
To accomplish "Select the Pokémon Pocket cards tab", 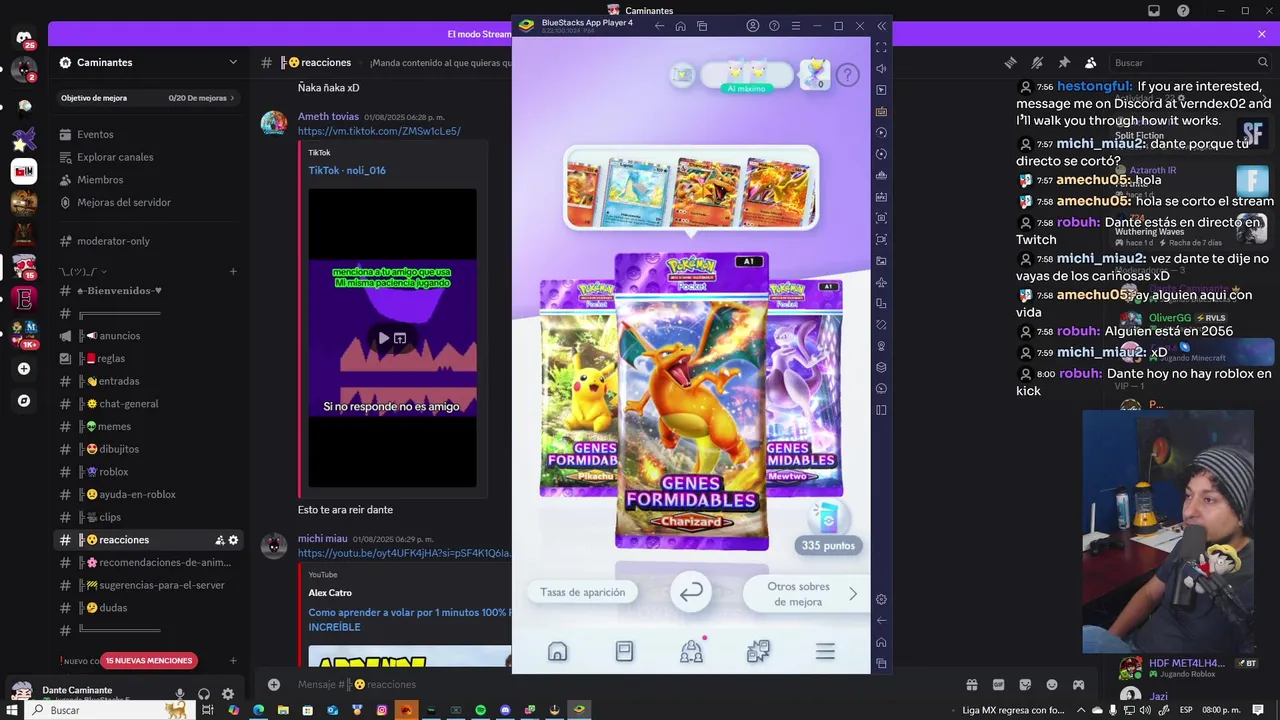I will coord(624,652).
